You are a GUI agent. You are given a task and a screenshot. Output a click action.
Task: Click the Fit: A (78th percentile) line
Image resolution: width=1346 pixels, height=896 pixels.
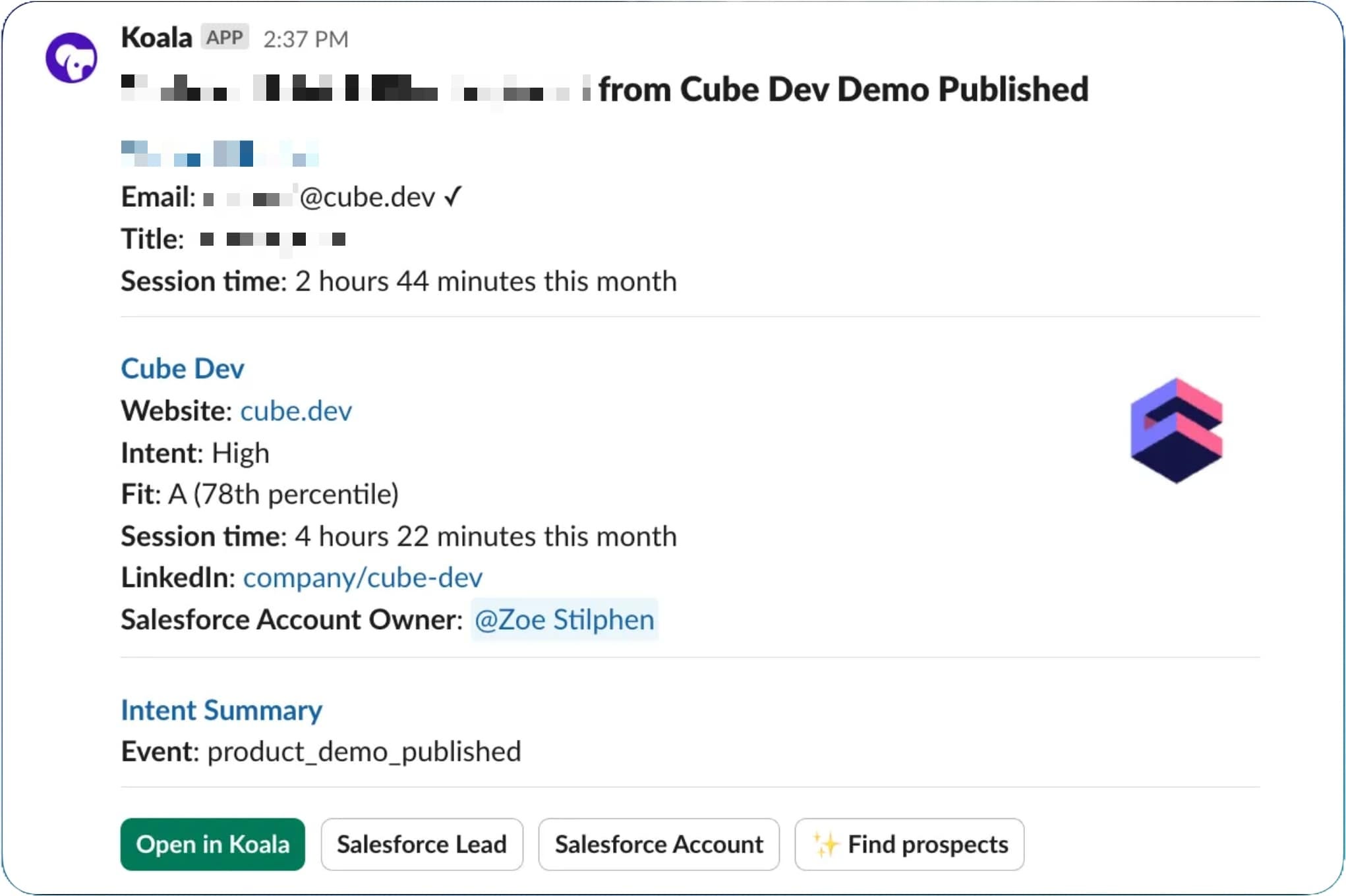(260, 494)
